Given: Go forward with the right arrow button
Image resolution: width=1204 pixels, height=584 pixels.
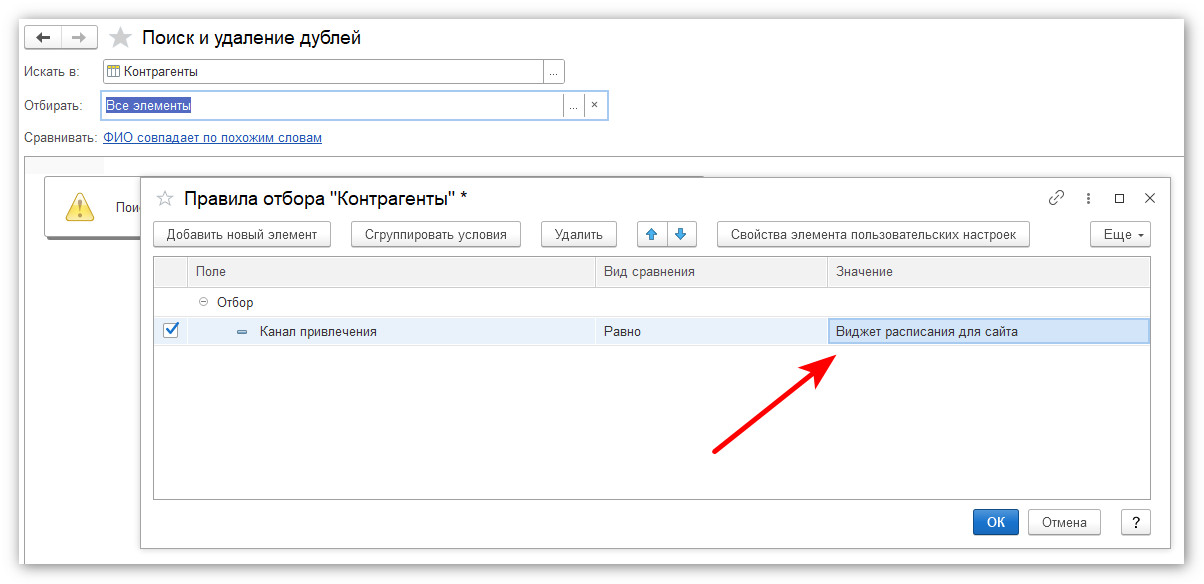Looking at the screenshot, I should (x=79, y=38).
